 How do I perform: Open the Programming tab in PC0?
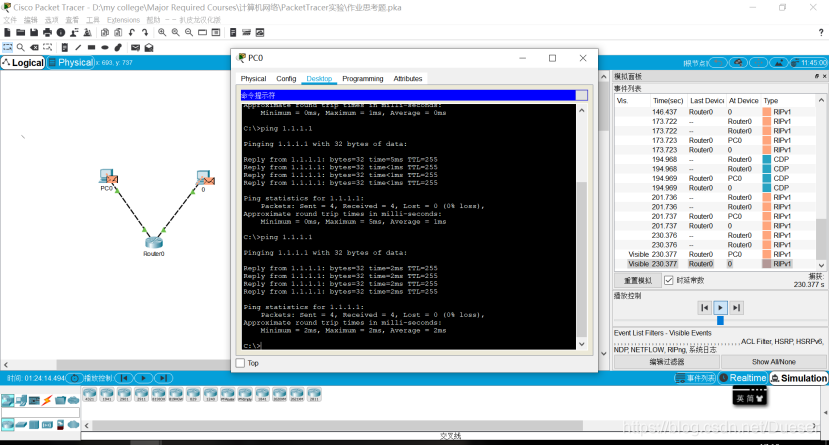363,78
